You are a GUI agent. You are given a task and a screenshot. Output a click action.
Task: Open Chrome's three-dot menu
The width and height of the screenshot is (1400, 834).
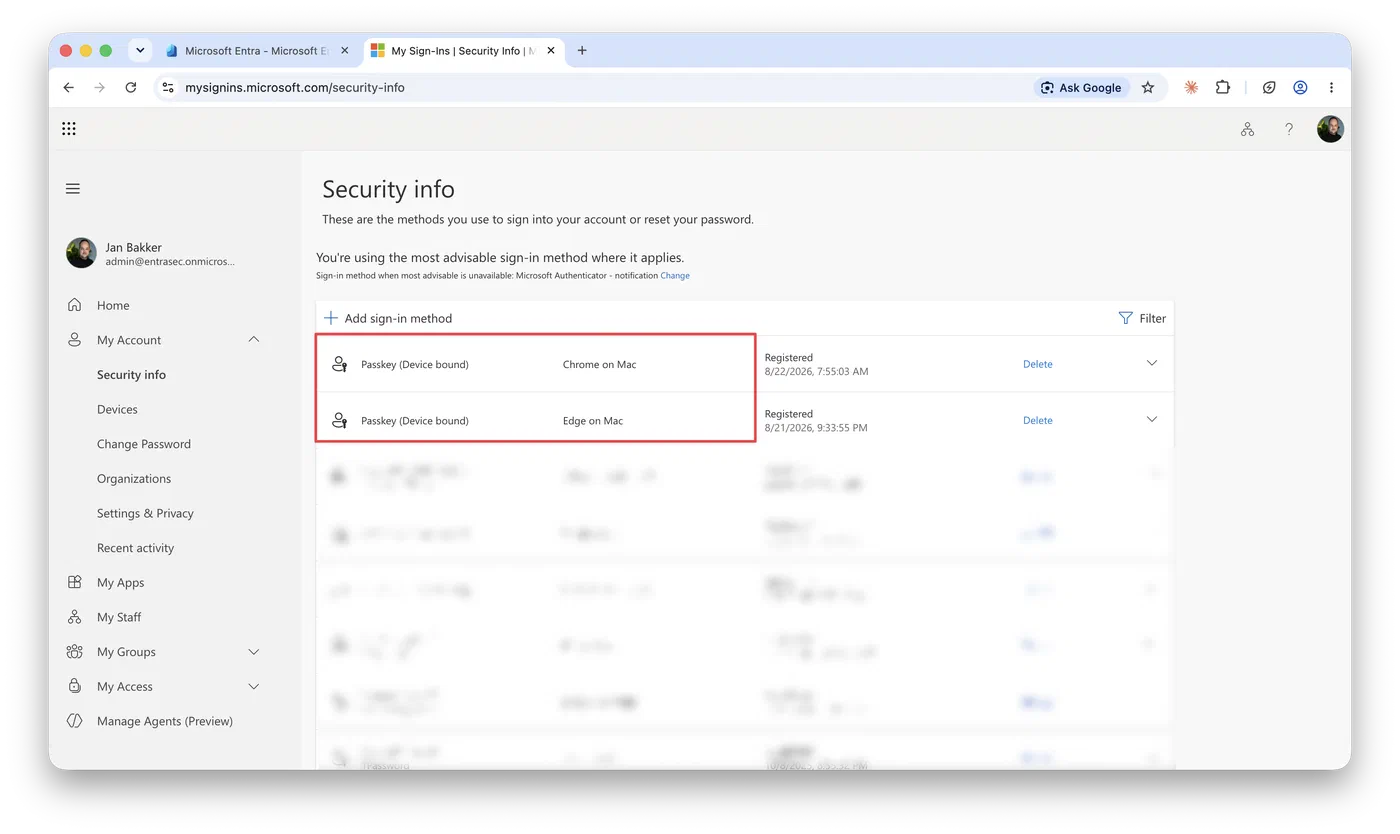1331,87
